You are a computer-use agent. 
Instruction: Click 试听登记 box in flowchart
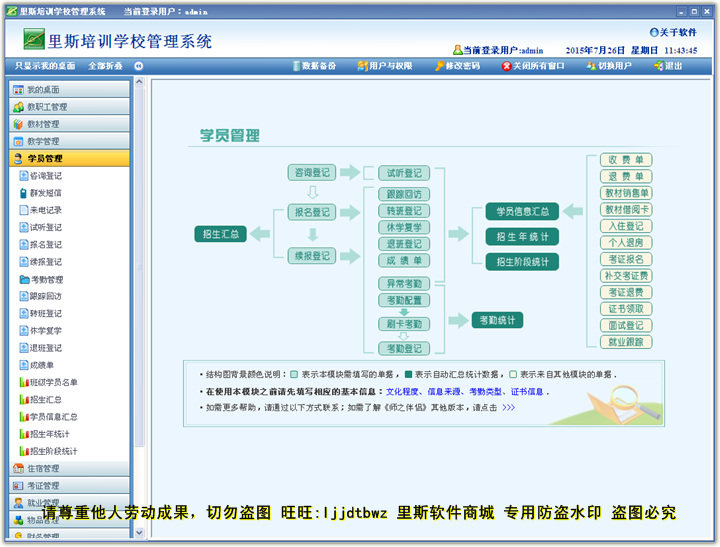coord(404,173)
